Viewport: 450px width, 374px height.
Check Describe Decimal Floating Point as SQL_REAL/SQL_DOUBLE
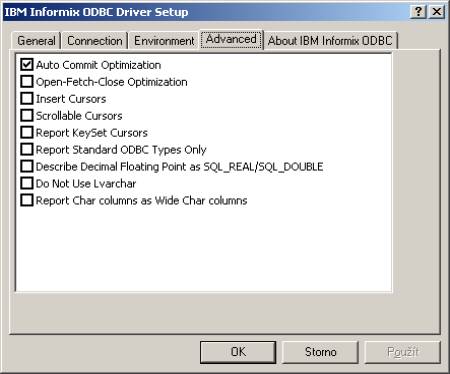27,166
